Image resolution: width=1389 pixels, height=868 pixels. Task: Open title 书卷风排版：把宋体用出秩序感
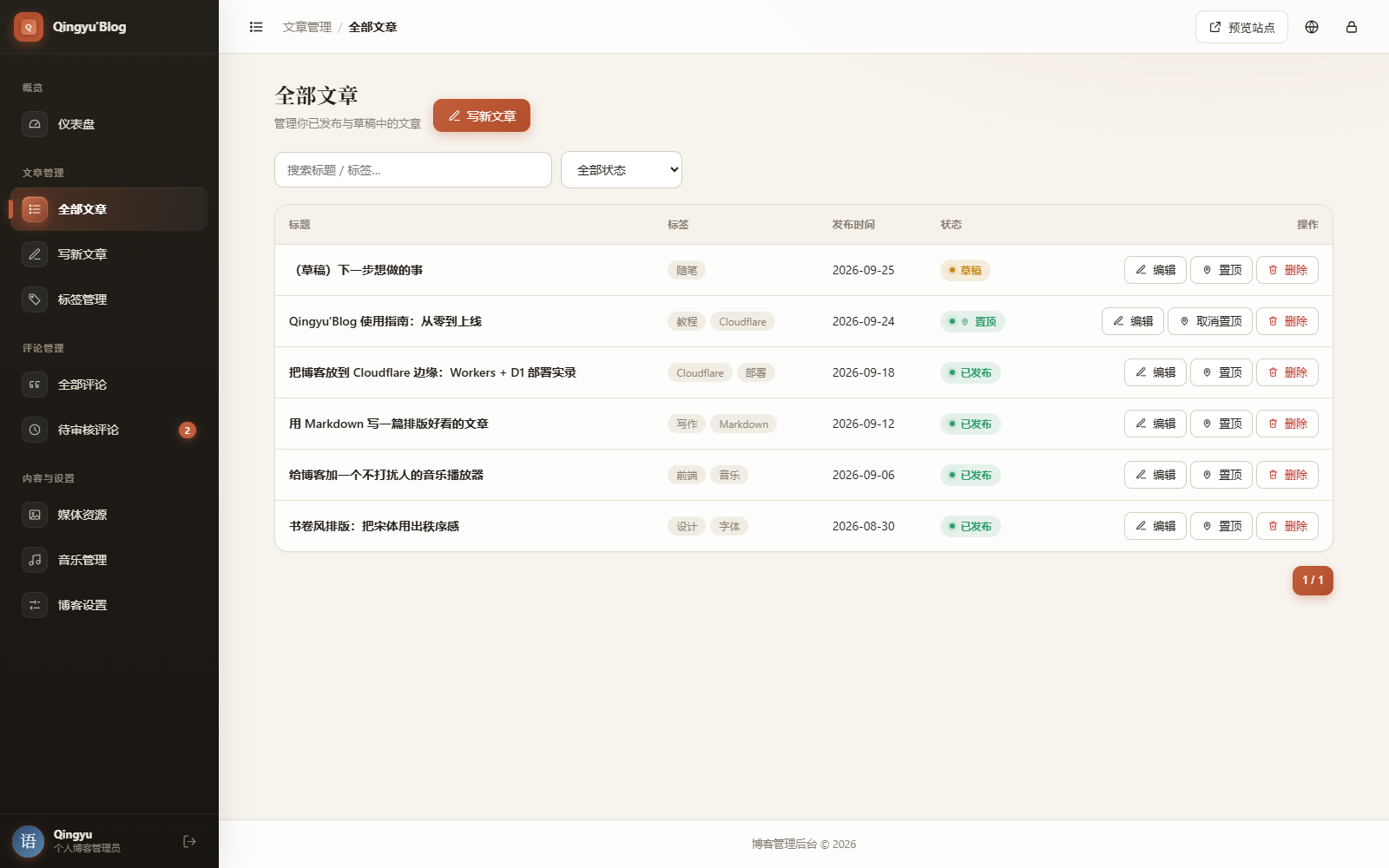[x=374, y=526]
